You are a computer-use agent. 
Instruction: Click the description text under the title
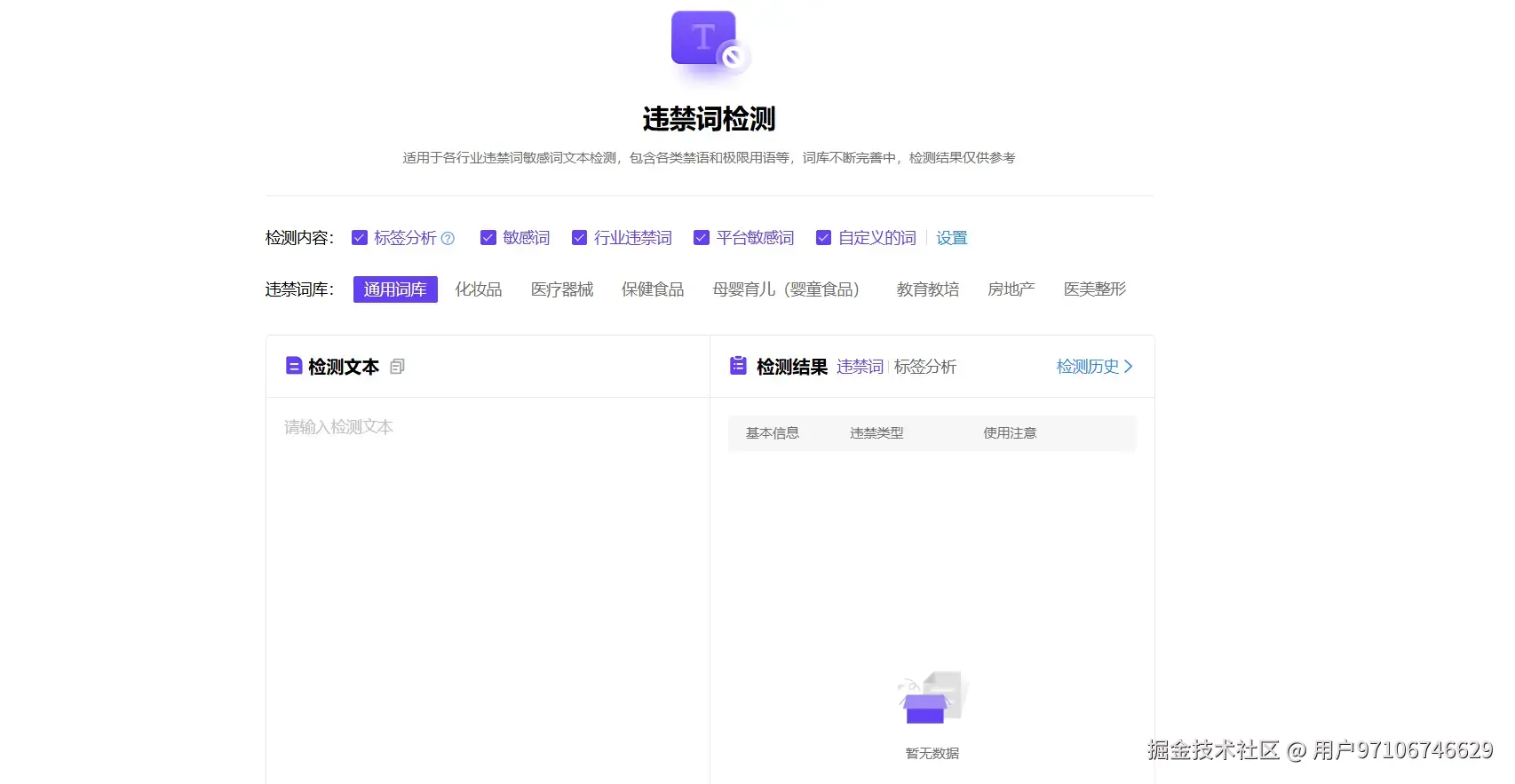[x=710, y=158]
